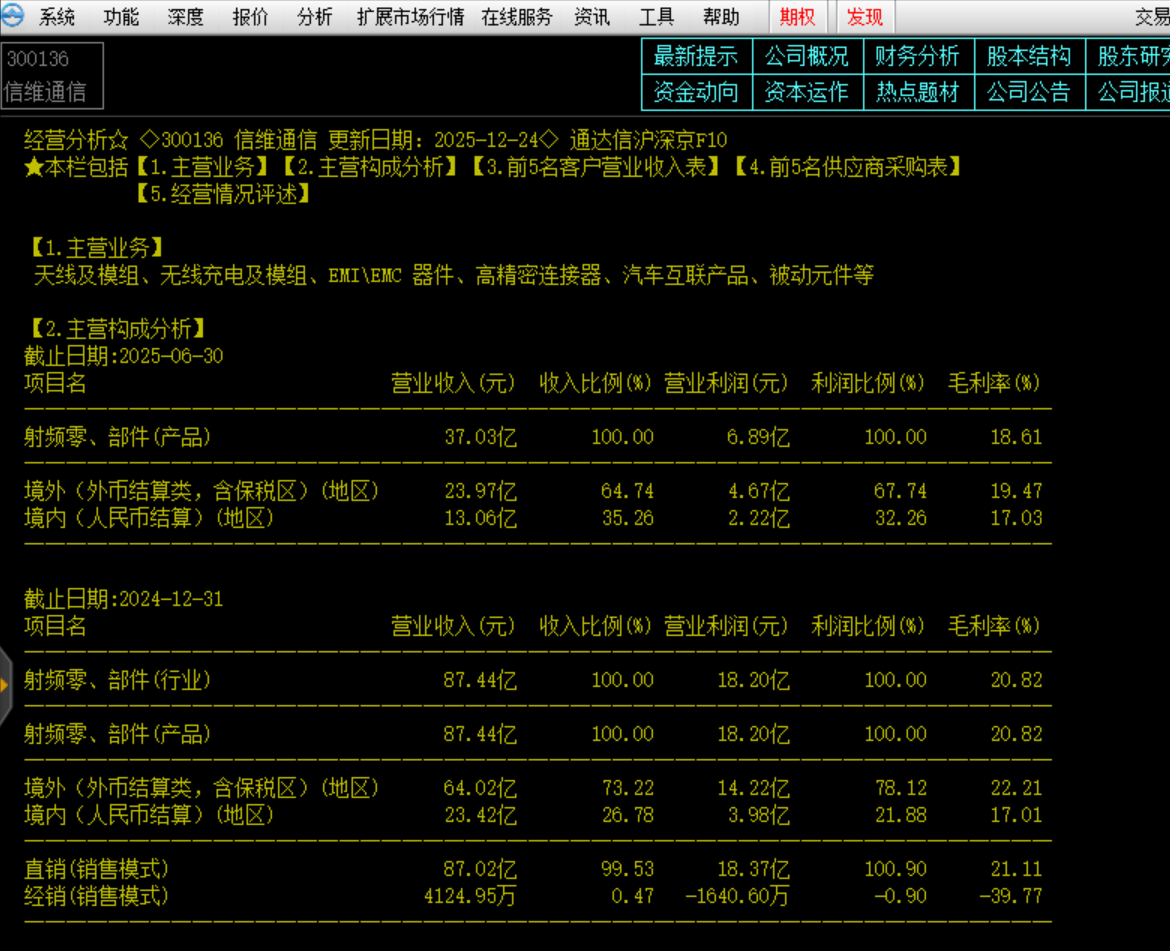
Task: Click the 经销(销售模式) row label
Action: click(96, 896)
